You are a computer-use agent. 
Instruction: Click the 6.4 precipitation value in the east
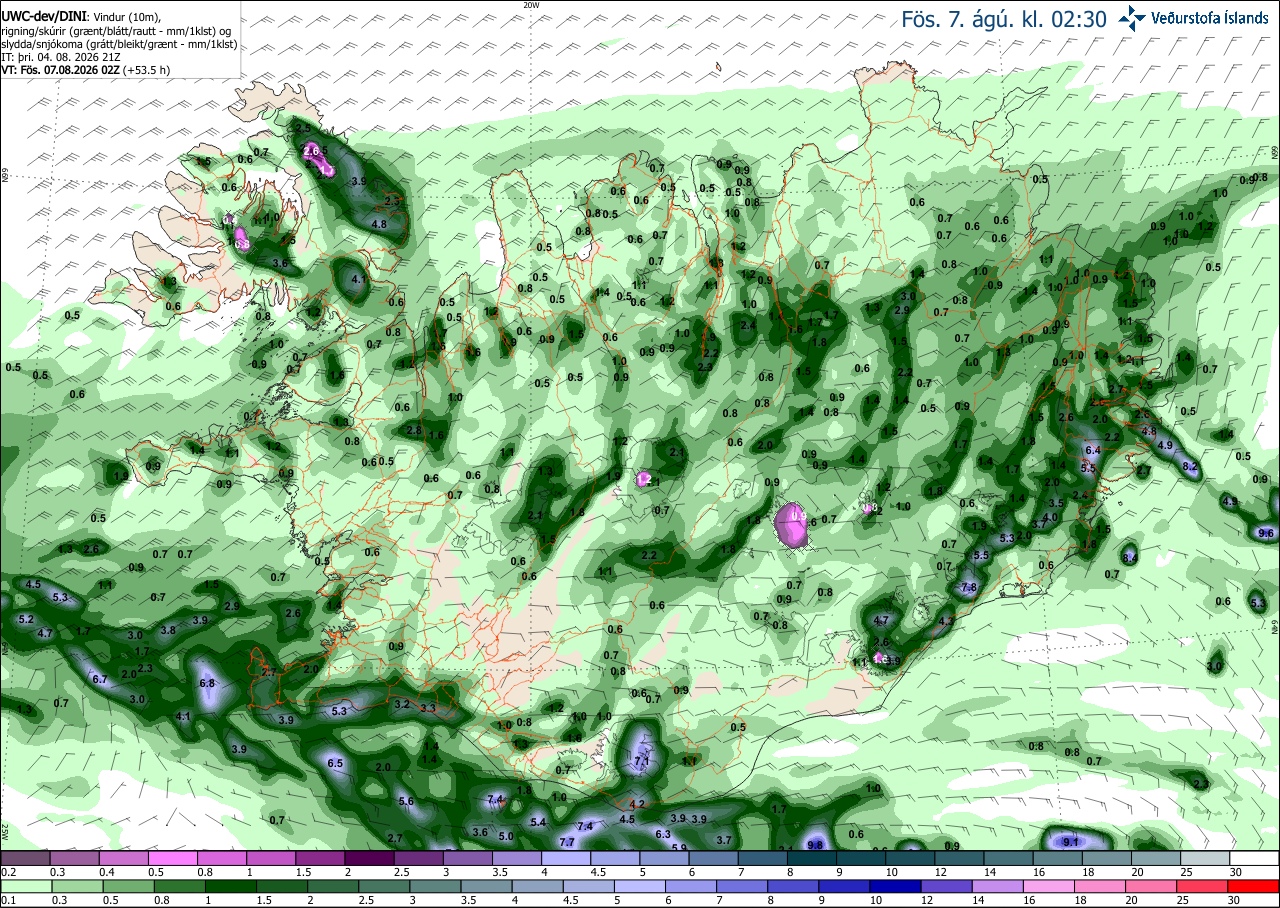click(1092, 451)
